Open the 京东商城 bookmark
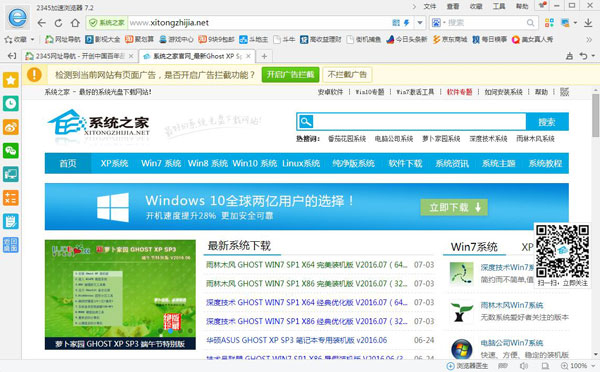The height and width of the screenshot is (372, 600). click(x=450, y=39)
